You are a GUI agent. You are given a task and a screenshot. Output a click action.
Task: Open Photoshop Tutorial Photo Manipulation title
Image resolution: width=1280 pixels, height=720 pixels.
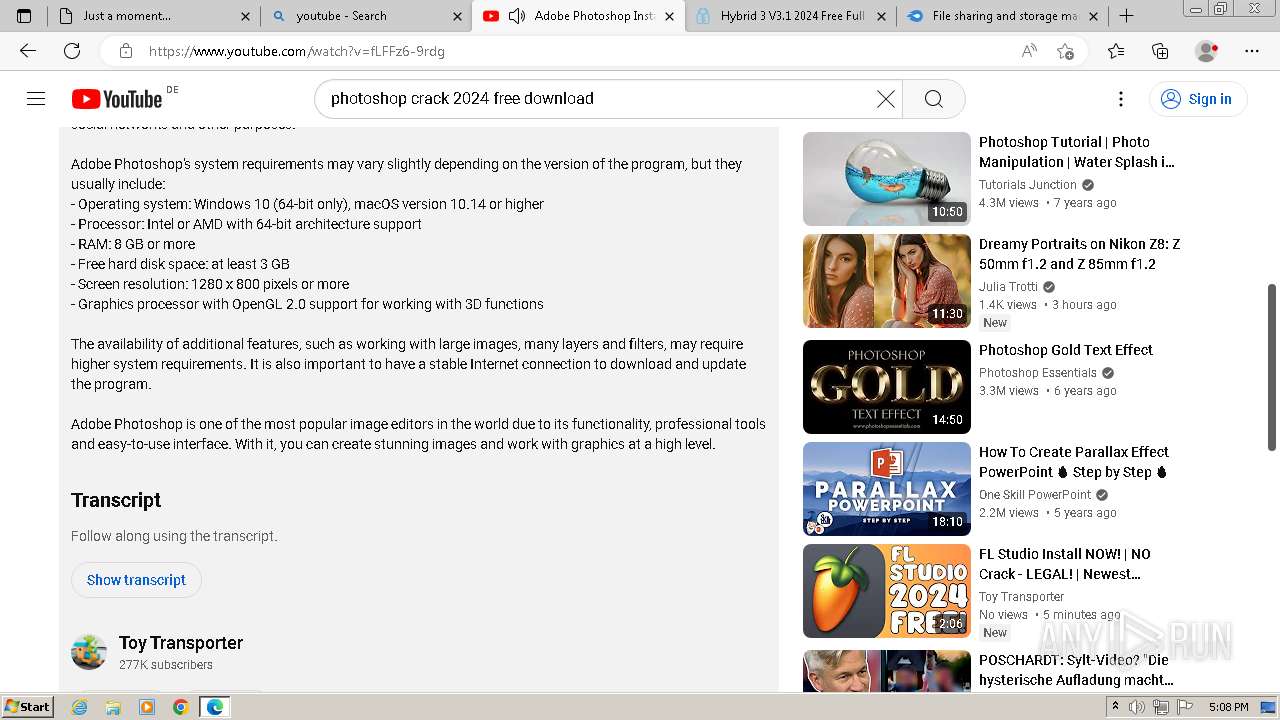coord(1077,152)
